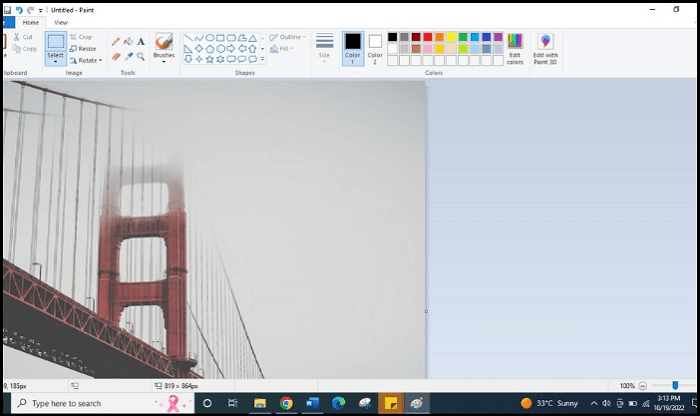The width and height of the screenshot is (700, 416).
Task: Select the Color picker eyedropper tool
Action: click(x=128, y=57)
